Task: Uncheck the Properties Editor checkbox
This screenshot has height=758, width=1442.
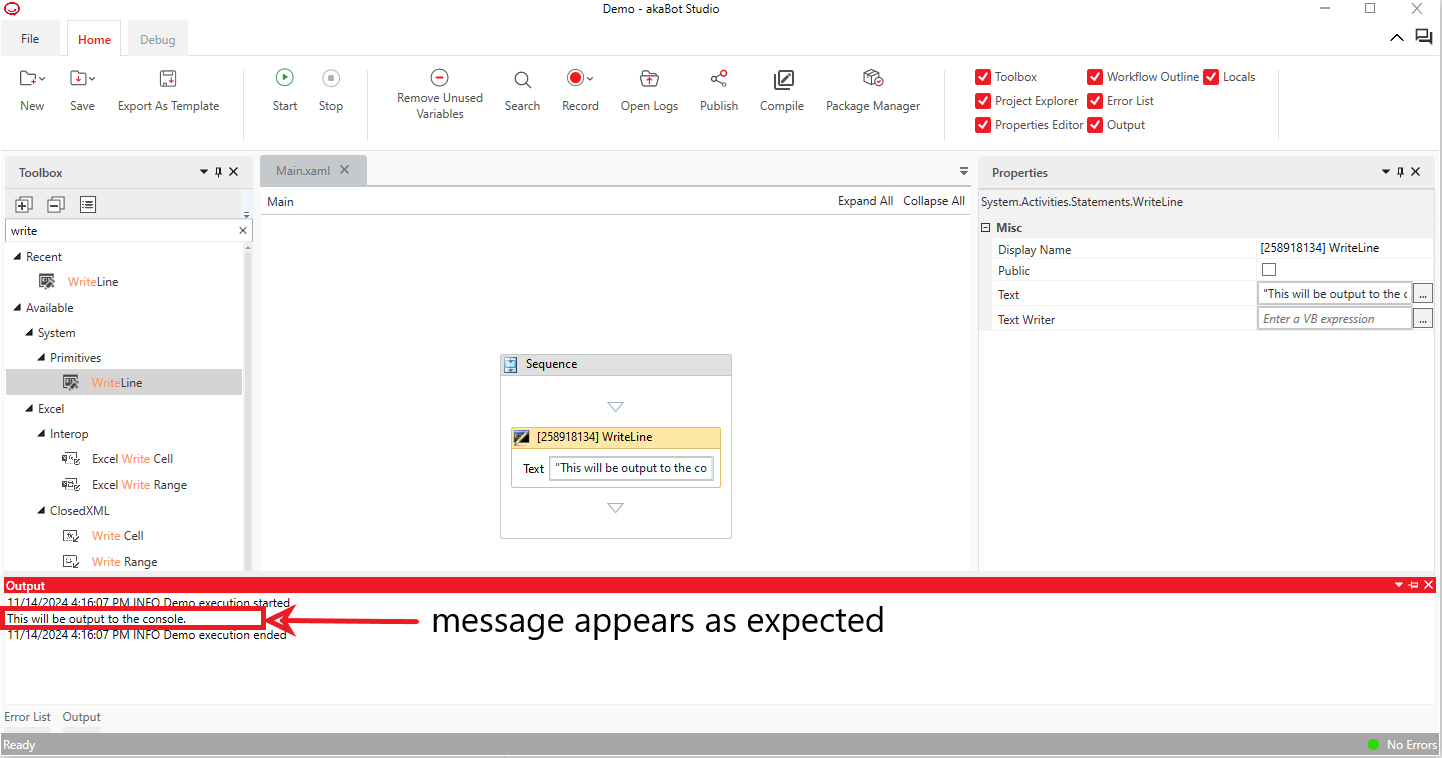Action: point(983,125)
